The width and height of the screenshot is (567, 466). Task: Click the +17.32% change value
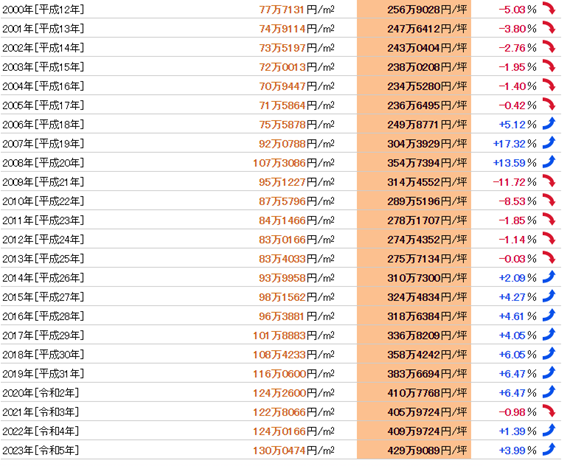515,144
